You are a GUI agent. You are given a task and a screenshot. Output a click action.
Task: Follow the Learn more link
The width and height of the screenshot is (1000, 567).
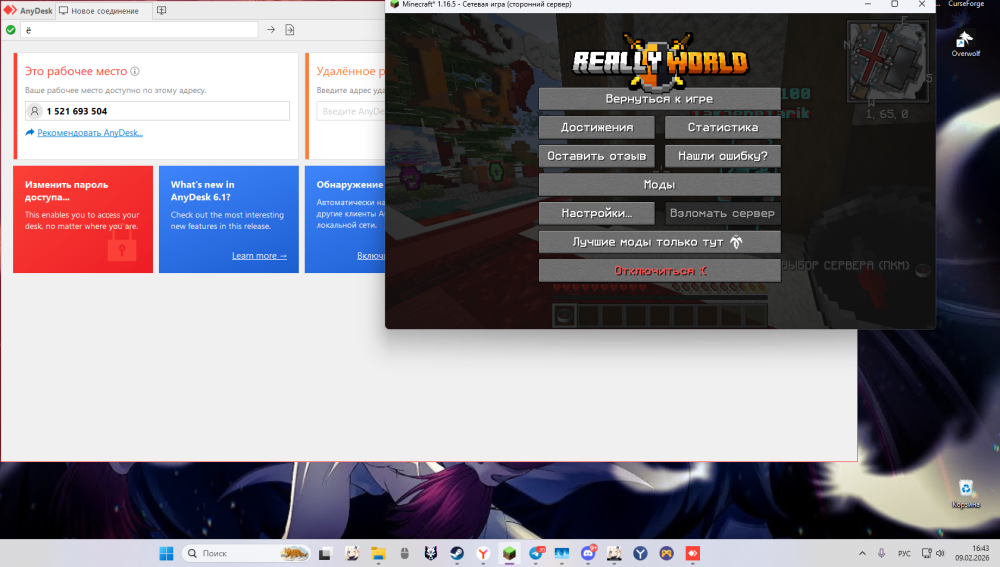[x=259, y=256]
